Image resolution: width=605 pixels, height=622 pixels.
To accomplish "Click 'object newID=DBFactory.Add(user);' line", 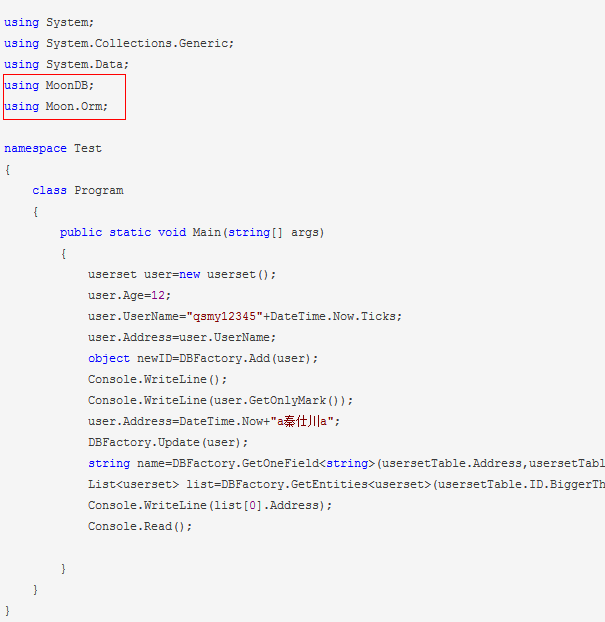I will 203,359.
